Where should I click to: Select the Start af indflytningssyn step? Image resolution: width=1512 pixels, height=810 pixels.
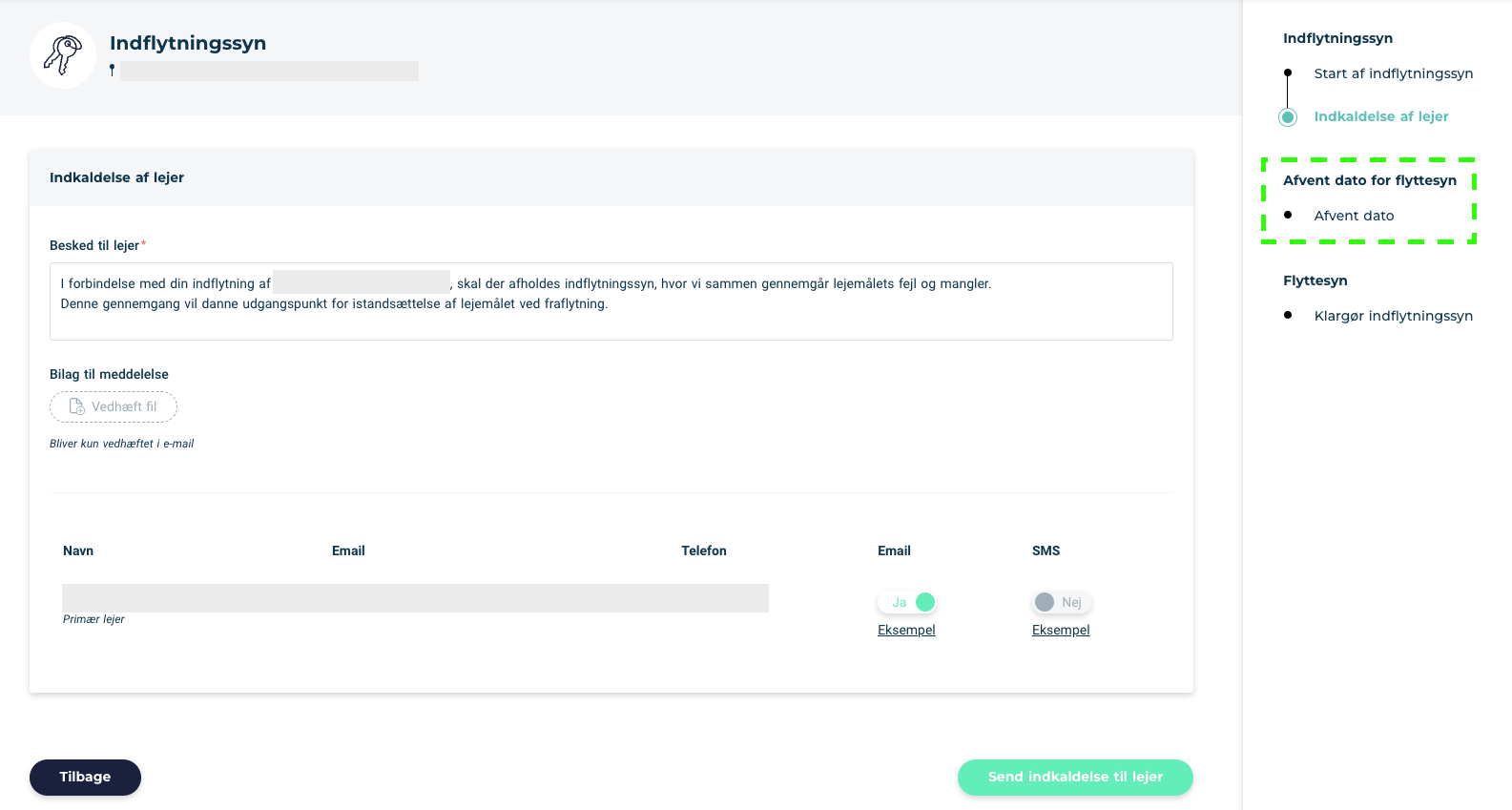(x=1393, y=73)
